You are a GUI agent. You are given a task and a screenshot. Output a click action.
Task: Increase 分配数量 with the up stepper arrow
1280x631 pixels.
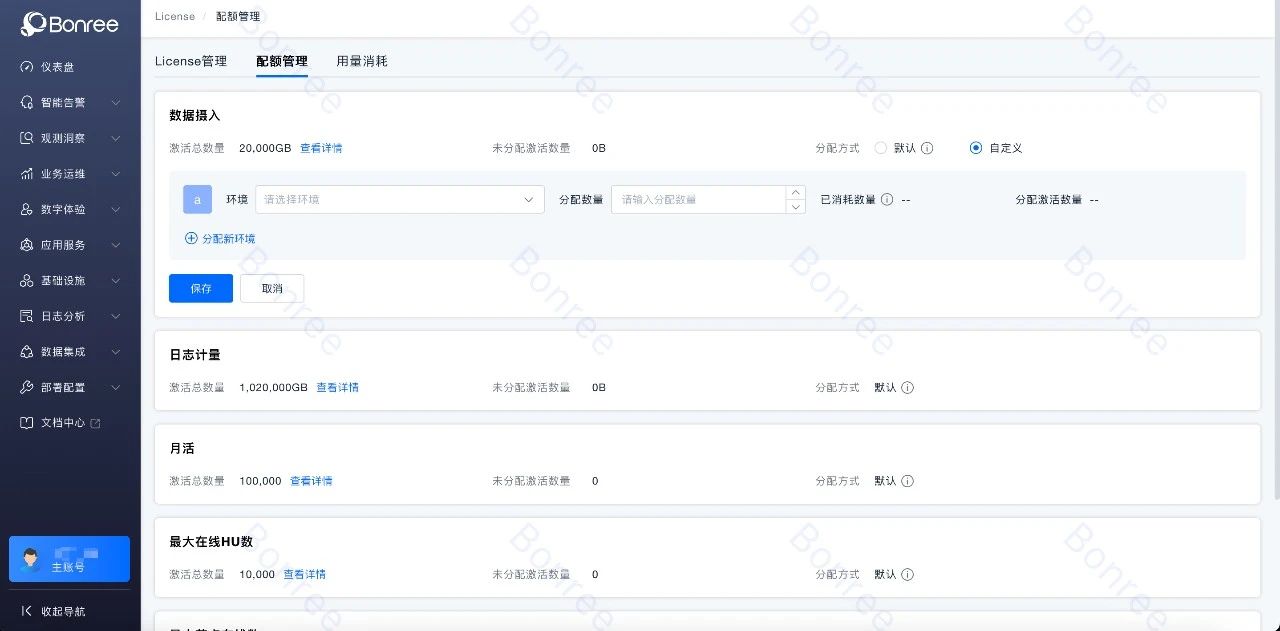[x=796, y=193]
